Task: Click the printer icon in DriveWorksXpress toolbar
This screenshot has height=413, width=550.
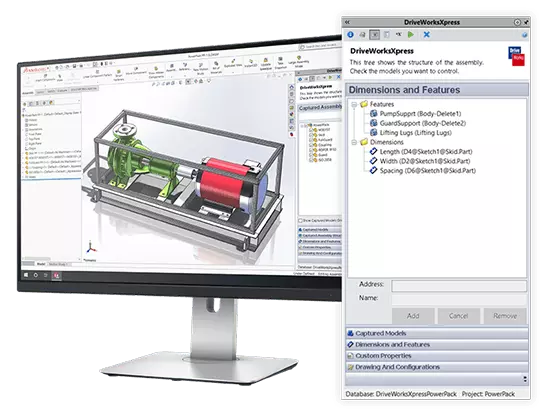Action: coord(362,35)
